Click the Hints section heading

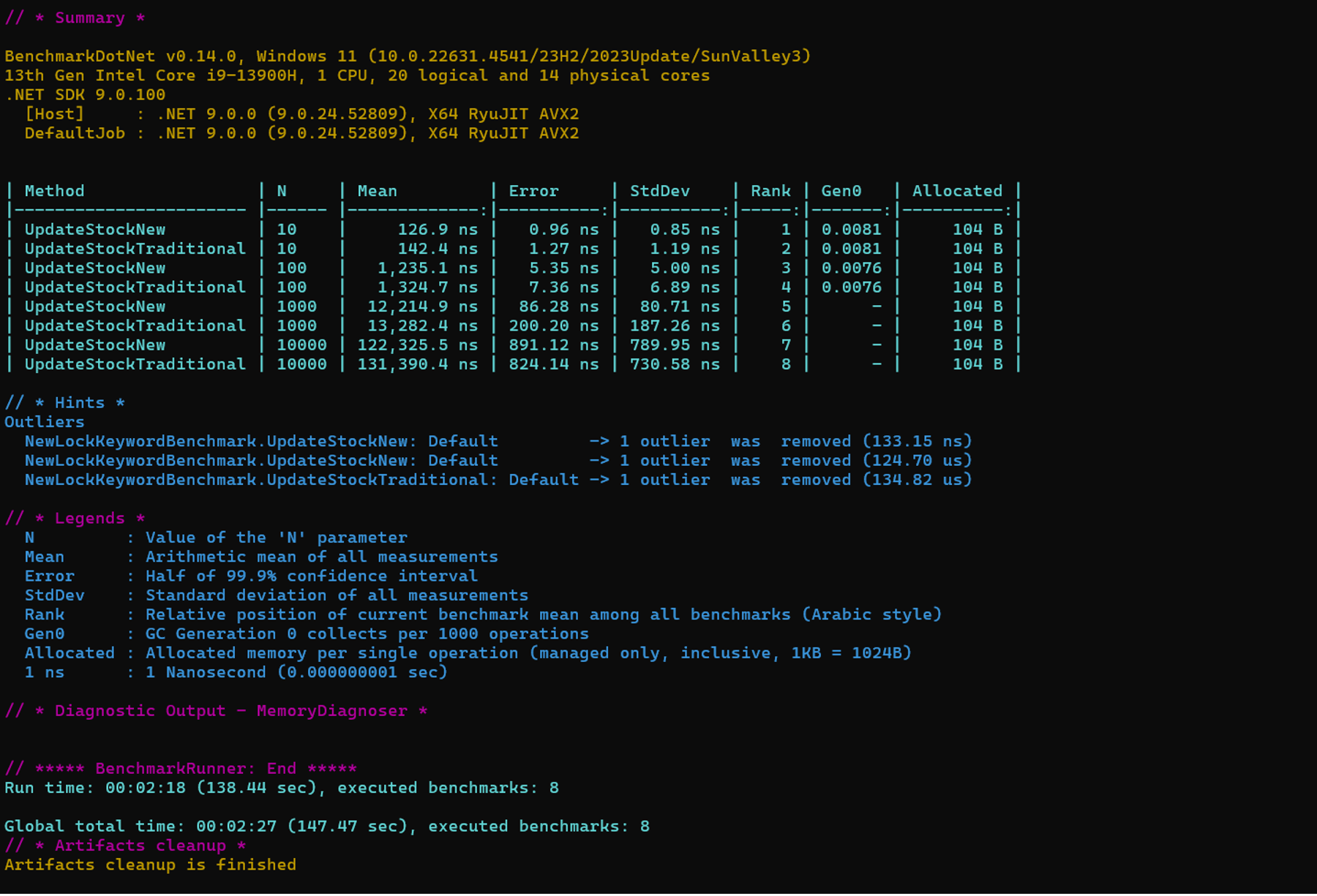[x=65, y=402]
